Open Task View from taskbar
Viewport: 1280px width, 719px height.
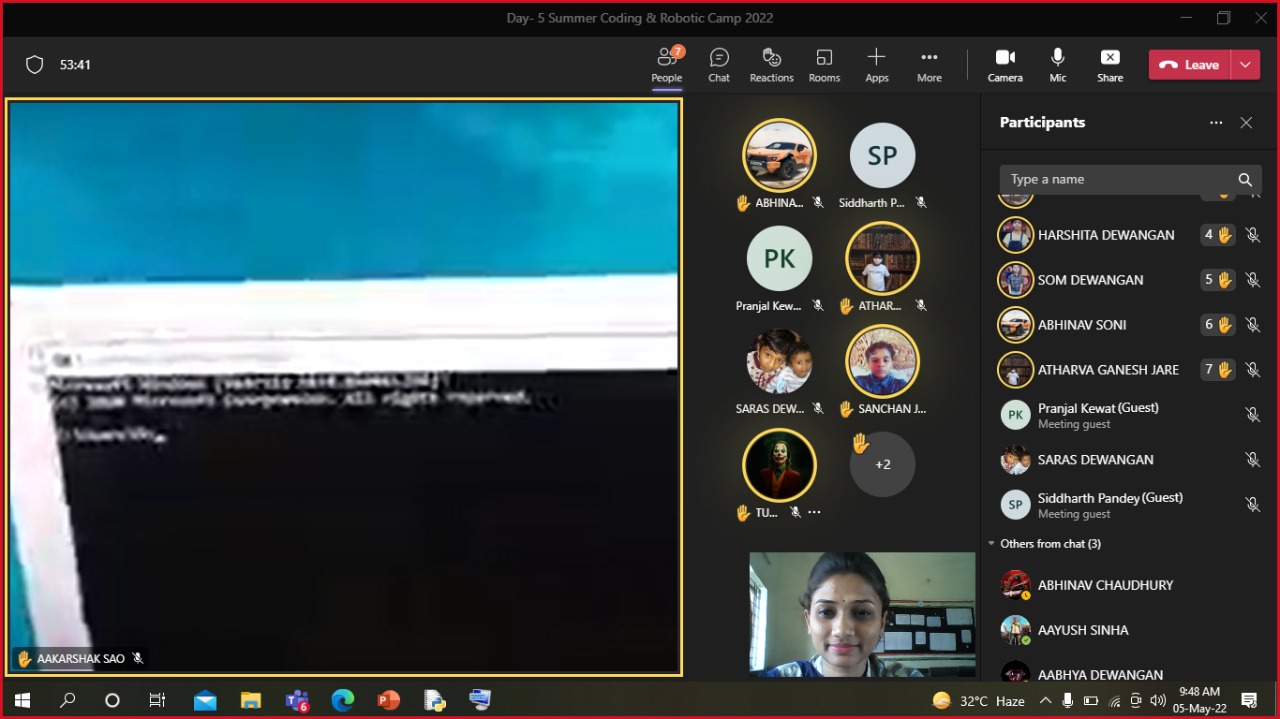pos(157,701)
